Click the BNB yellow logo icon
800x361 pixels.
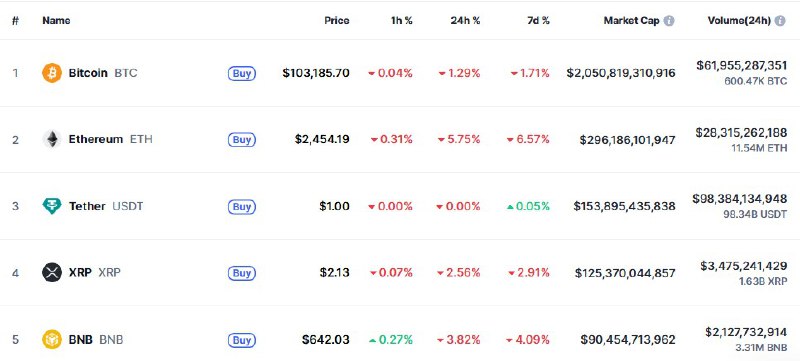[52, 340]
